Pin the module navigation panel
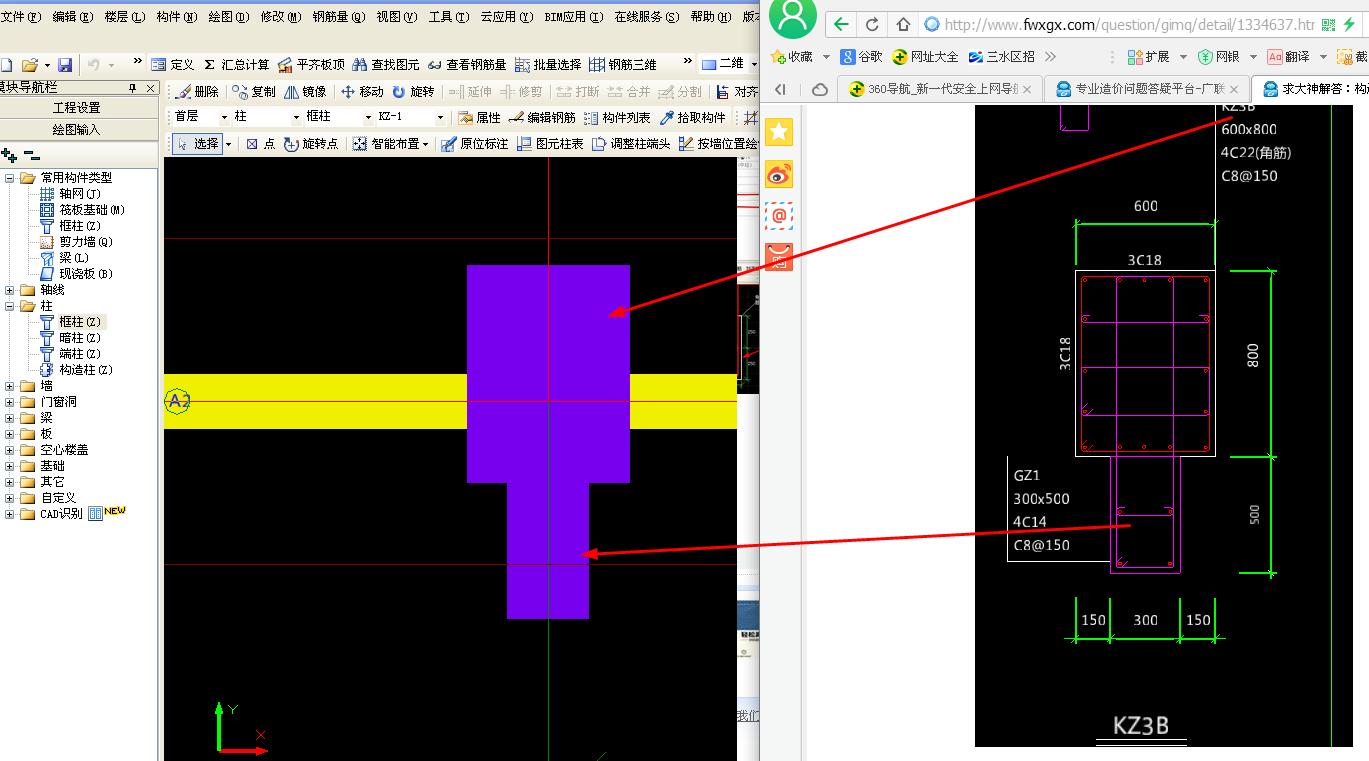Viewport: 1369px width, 761px height. click(x=133, y=88)
